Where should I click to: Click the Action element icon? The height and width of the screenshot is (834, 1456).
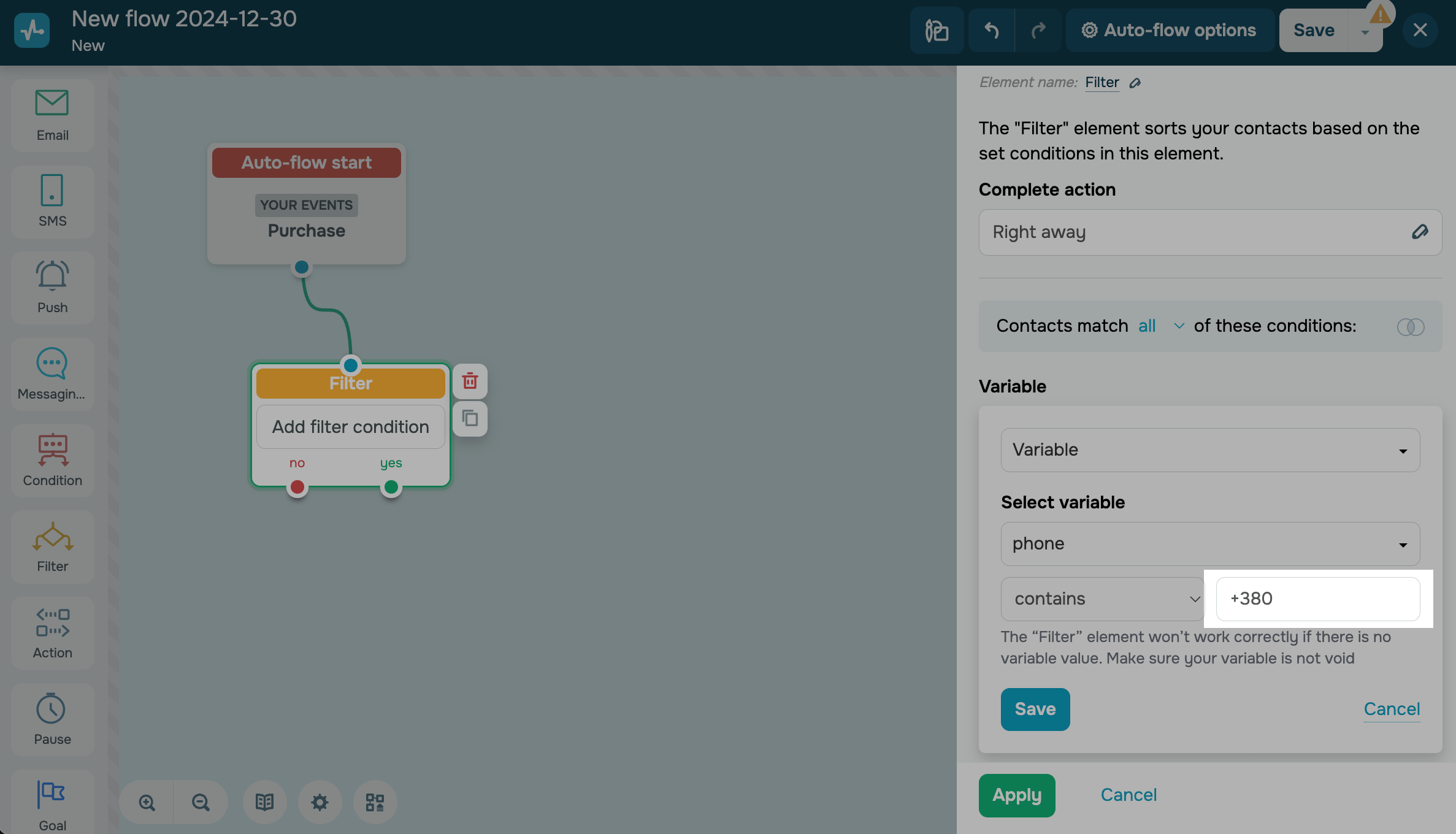point(52,622)
